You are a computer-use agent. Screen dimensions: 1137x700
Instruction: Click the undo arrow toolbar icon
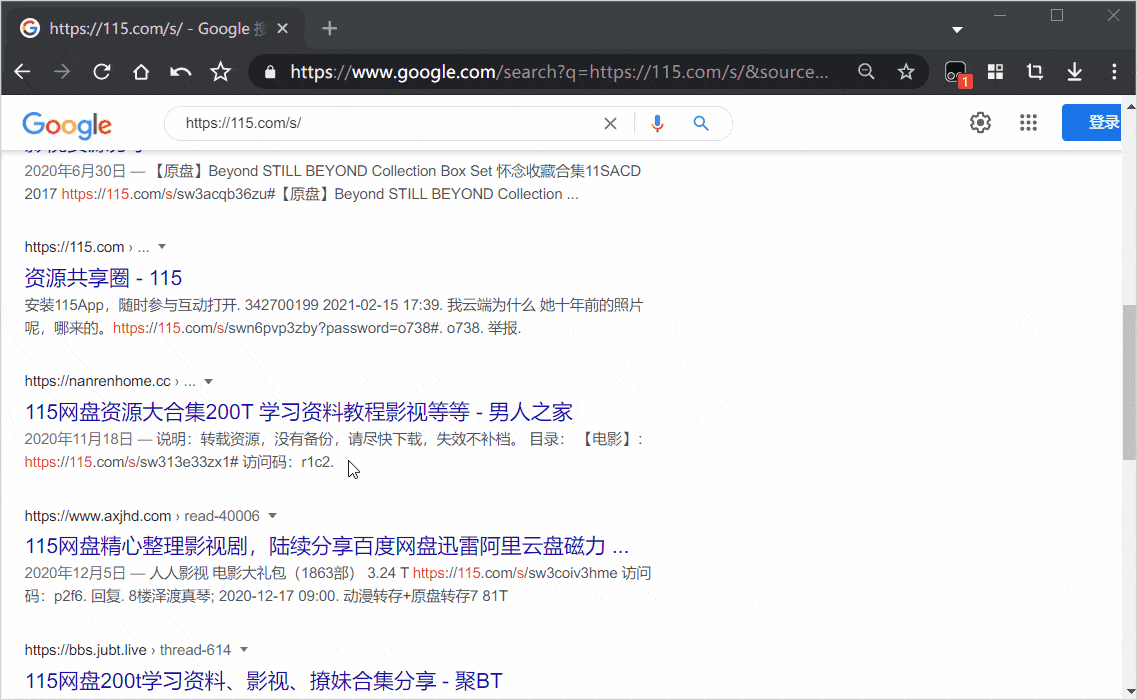tap(181, 72)
